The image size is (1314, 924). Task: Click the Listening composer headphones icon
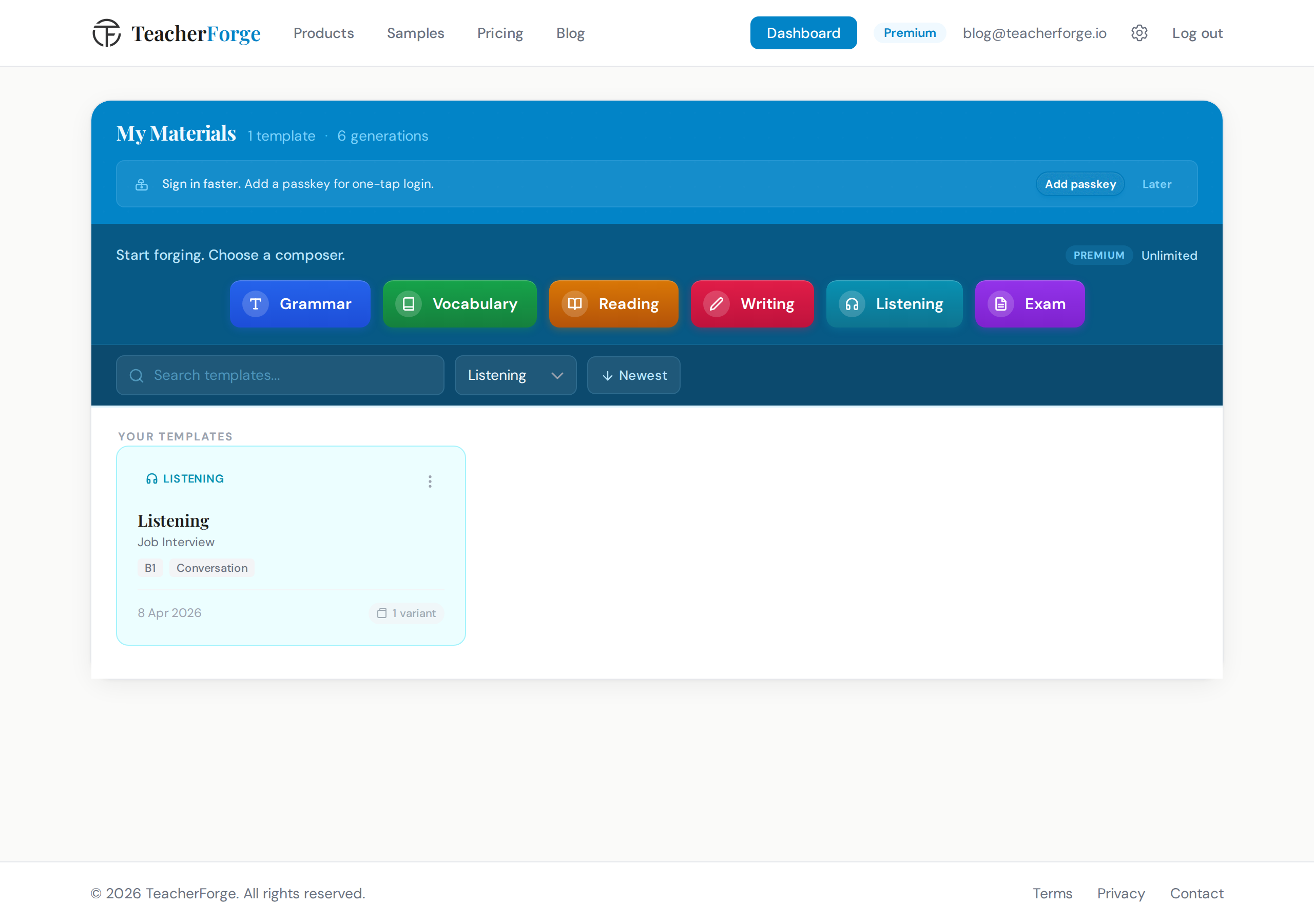[x=852, y=304]
